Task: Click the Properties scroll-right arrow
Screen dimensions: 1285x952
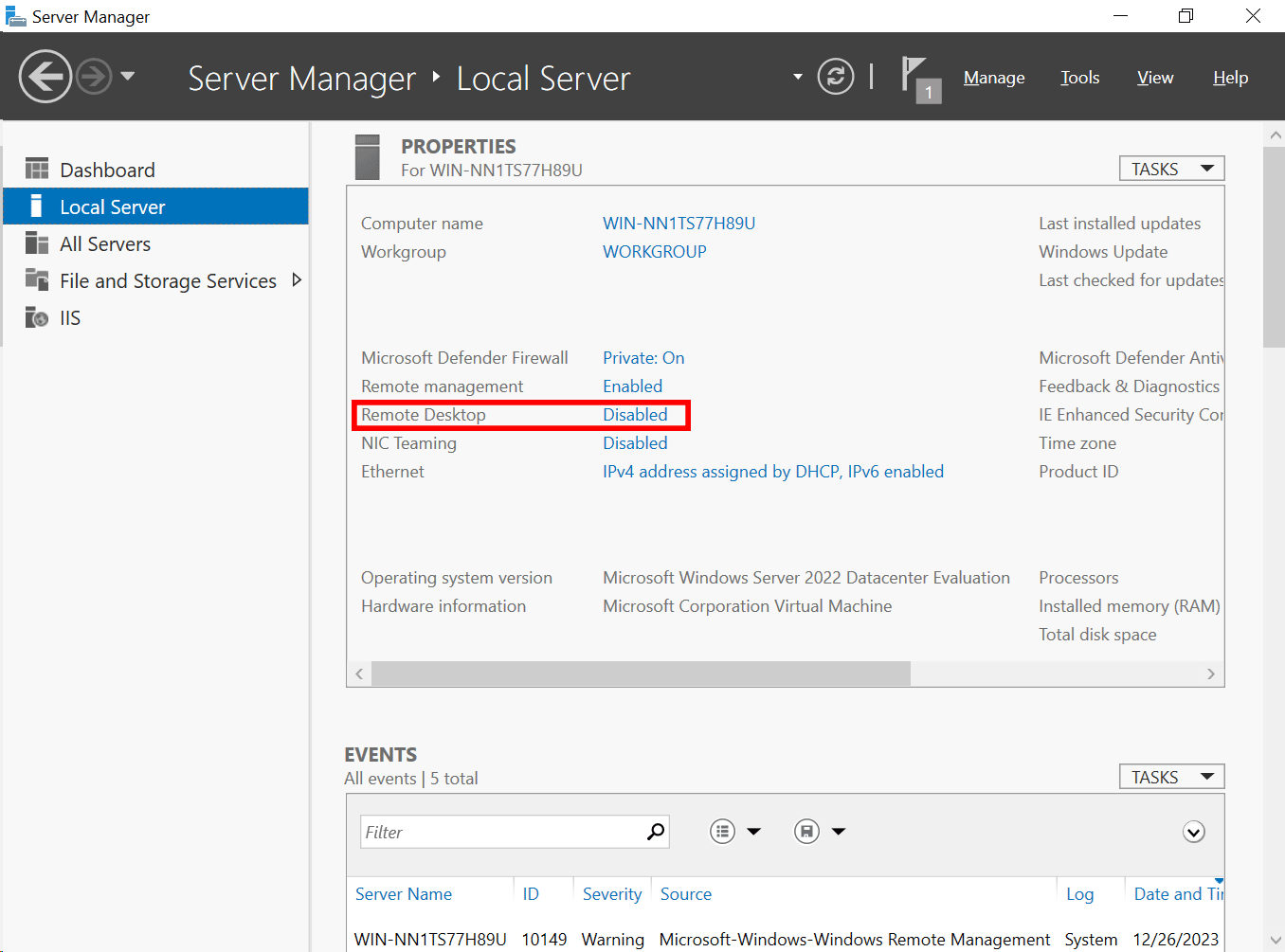Action: (x=1211, y=674)
